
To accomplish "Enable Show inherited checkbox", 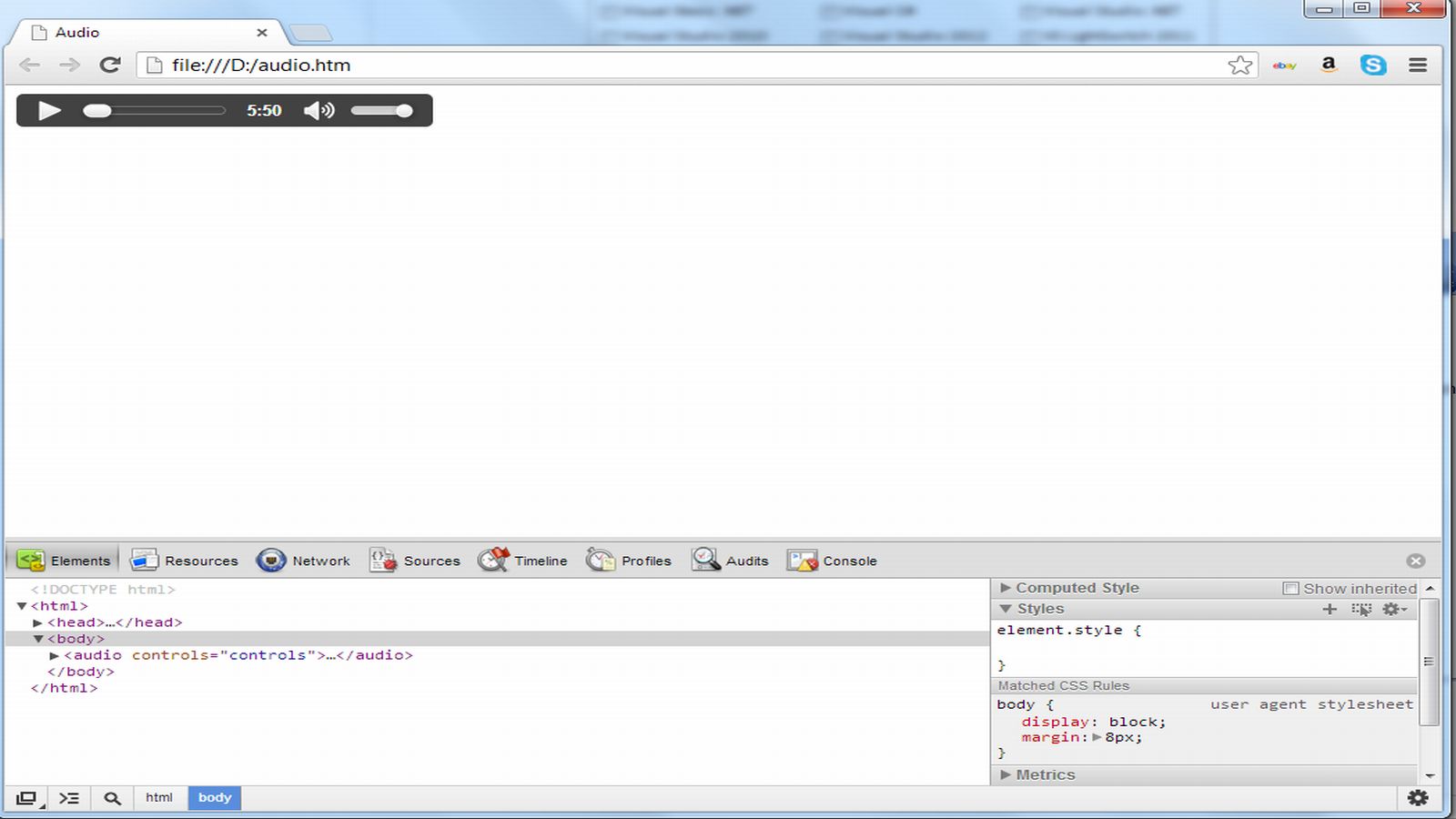I will click(x=1290, y=589).
